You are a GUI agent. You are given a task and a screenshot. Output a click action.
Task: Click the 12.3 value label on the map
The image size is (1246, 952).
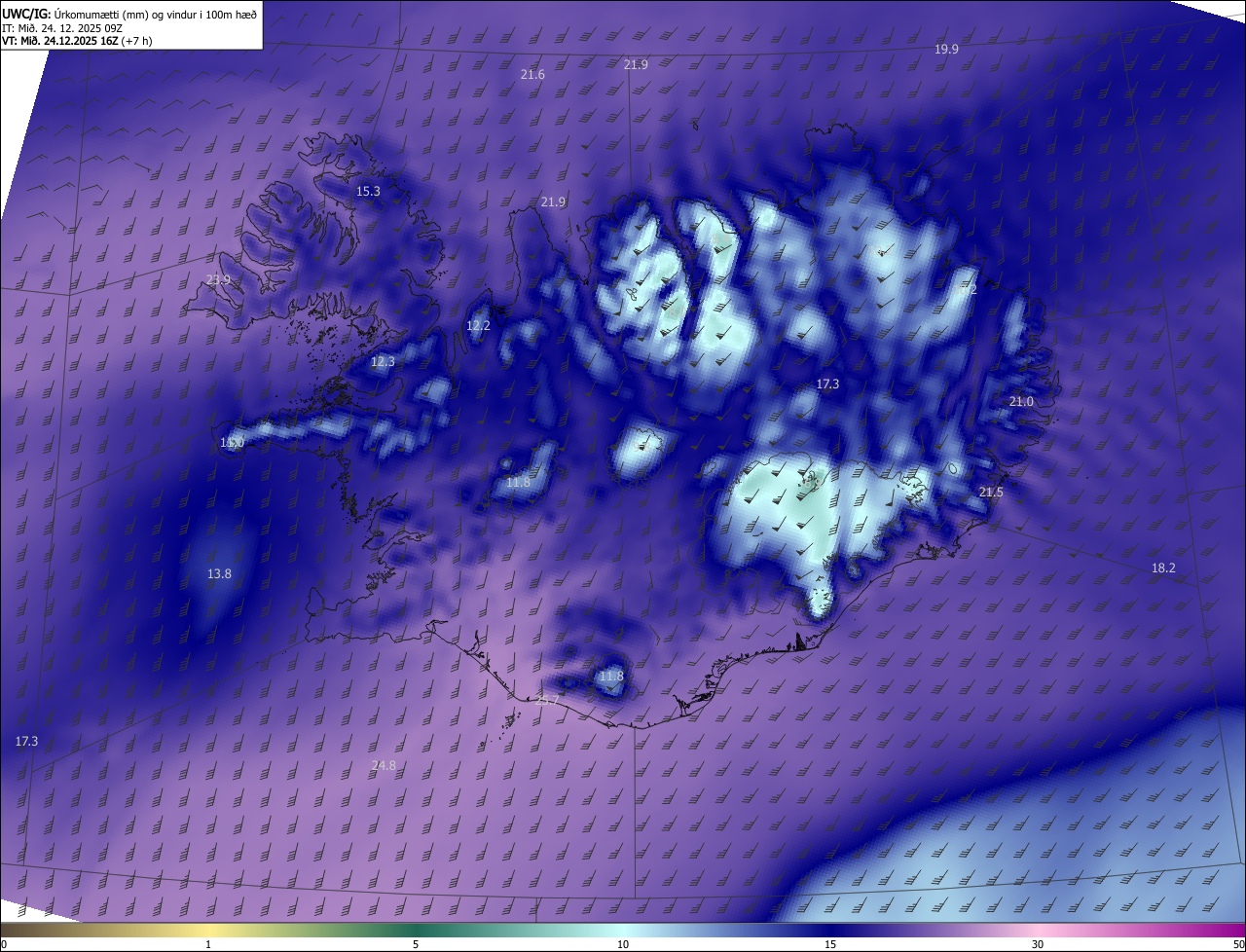[x=383, y=362]
